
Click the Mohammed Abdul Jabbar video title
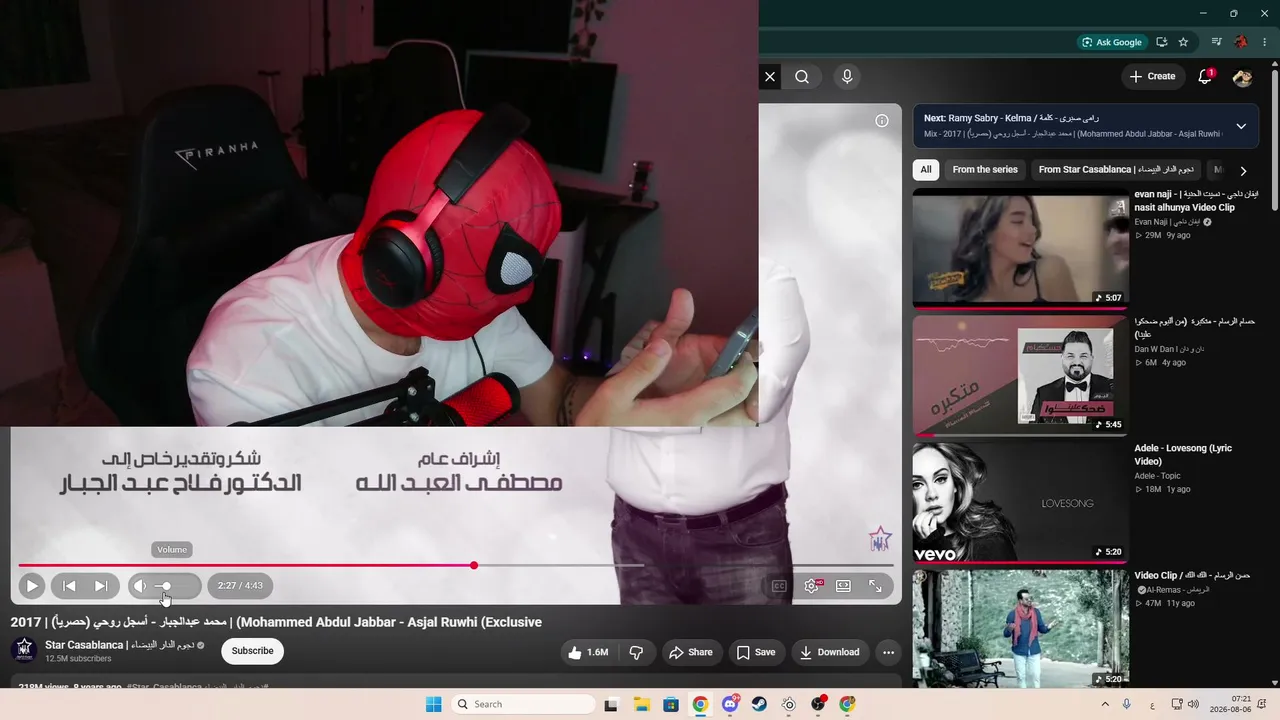click(276, 622)
